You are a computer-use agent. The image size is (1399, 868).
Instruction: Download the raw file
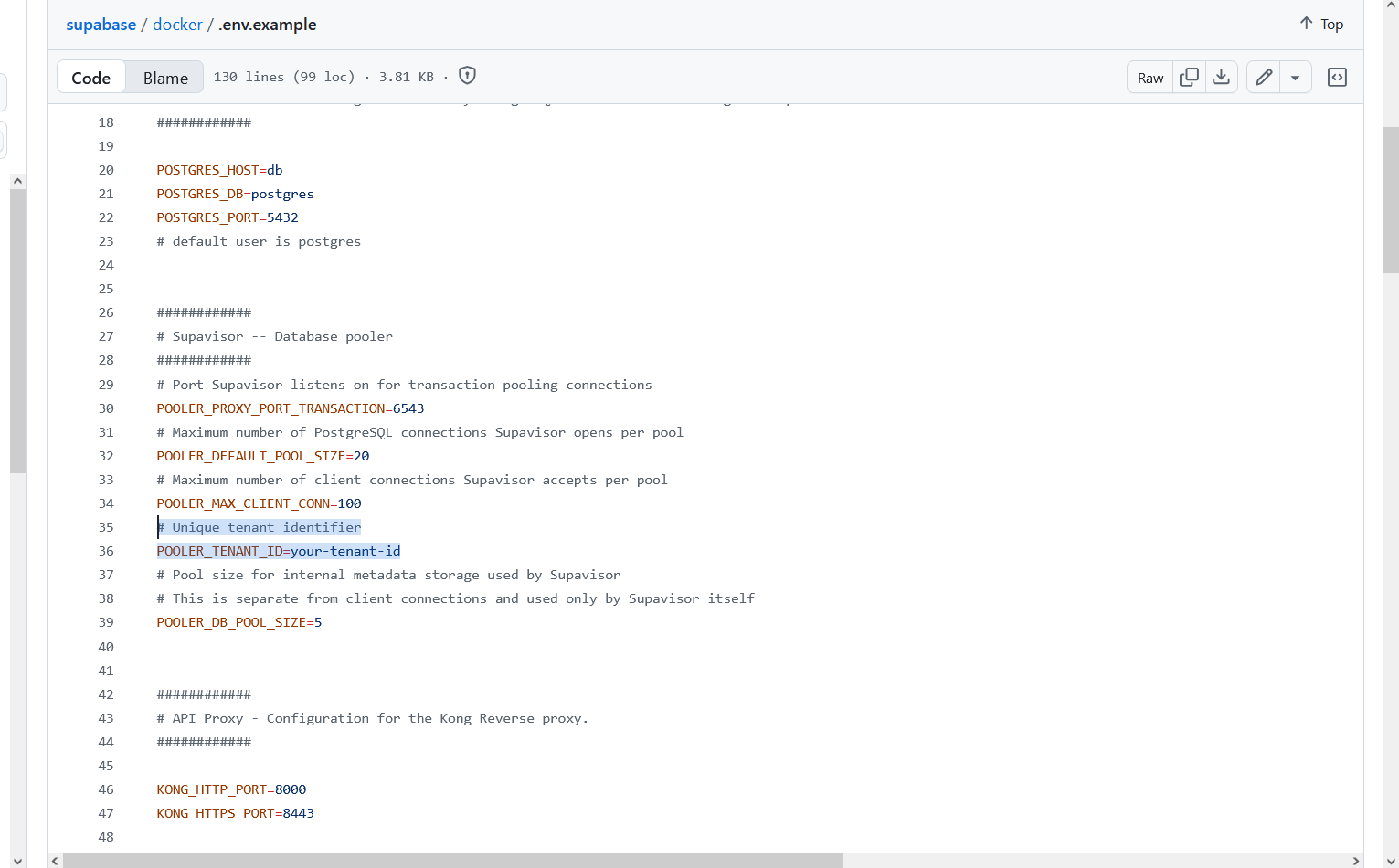click(1221, 78)
